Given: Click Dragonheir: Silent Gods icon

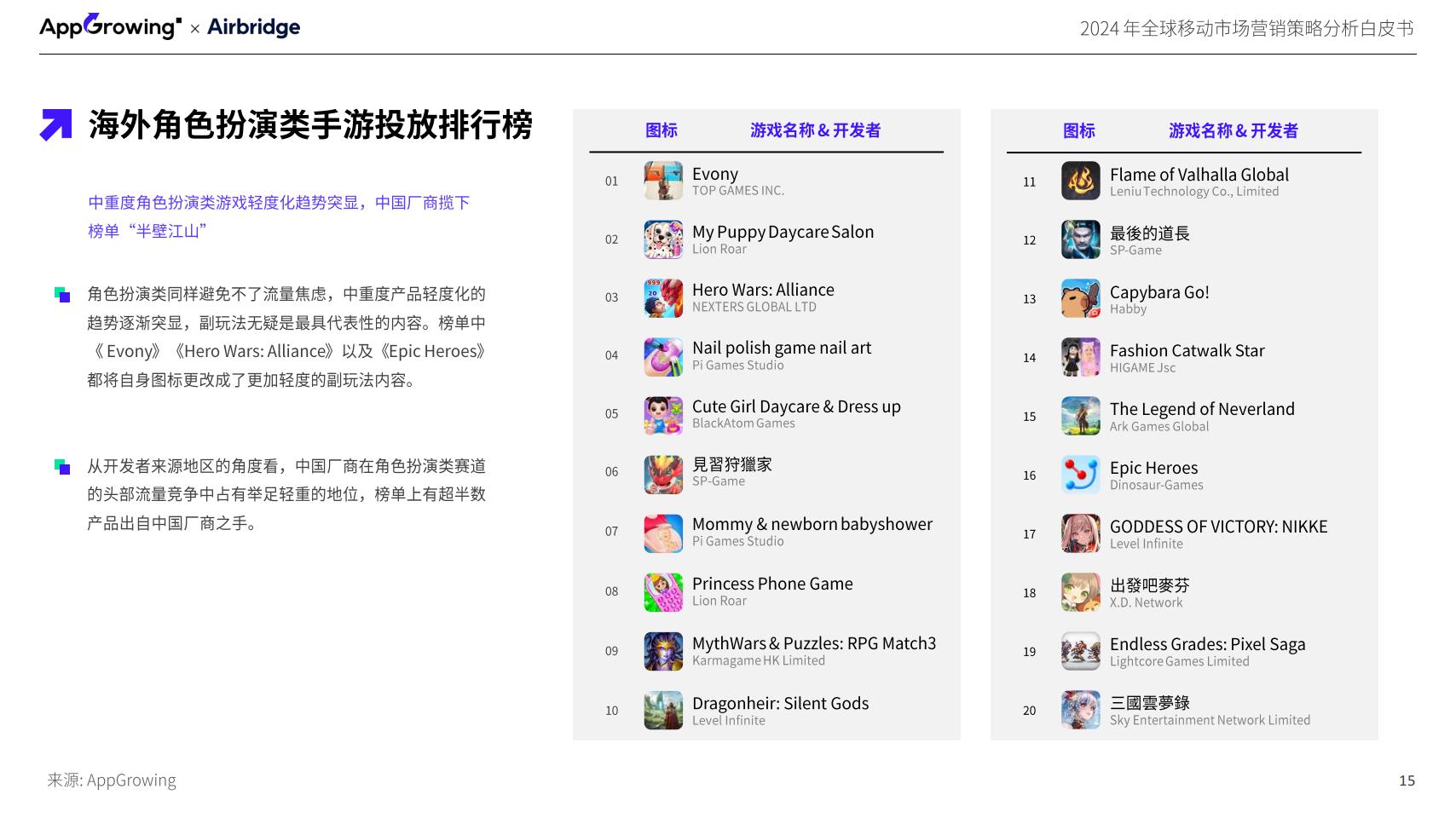Looking at the screenshot, I should 663,710.
